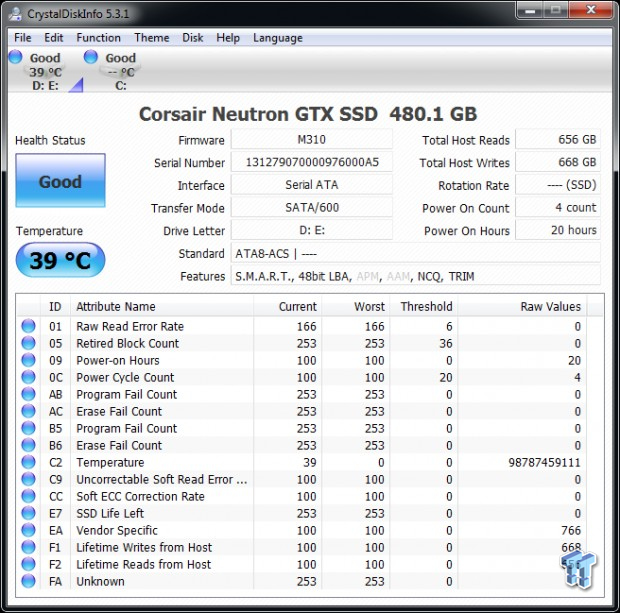Select the Retired Block Count text
The image size is (620, 613).
pyautogui.click(x=127, y=343)
